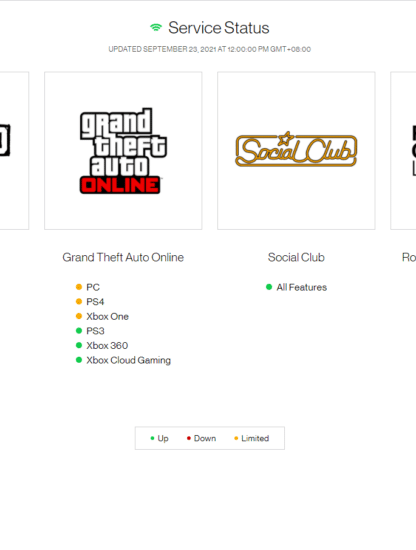Click the Service Status heading

(219, 28)
